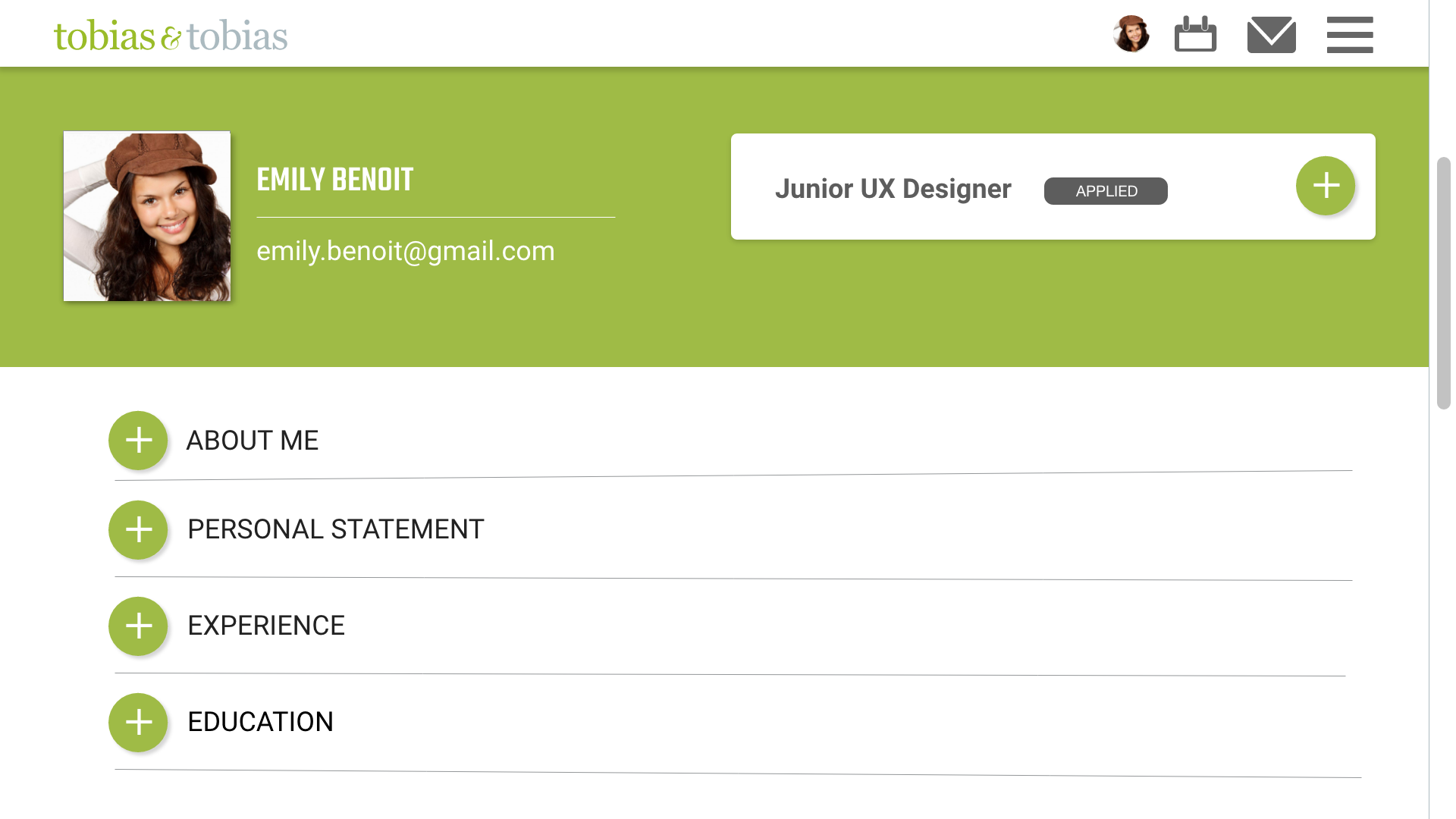The width and height of the screenshot is (1456, 819).
Task: Click the ABOUT ME section label
Action: coord(252,441)
